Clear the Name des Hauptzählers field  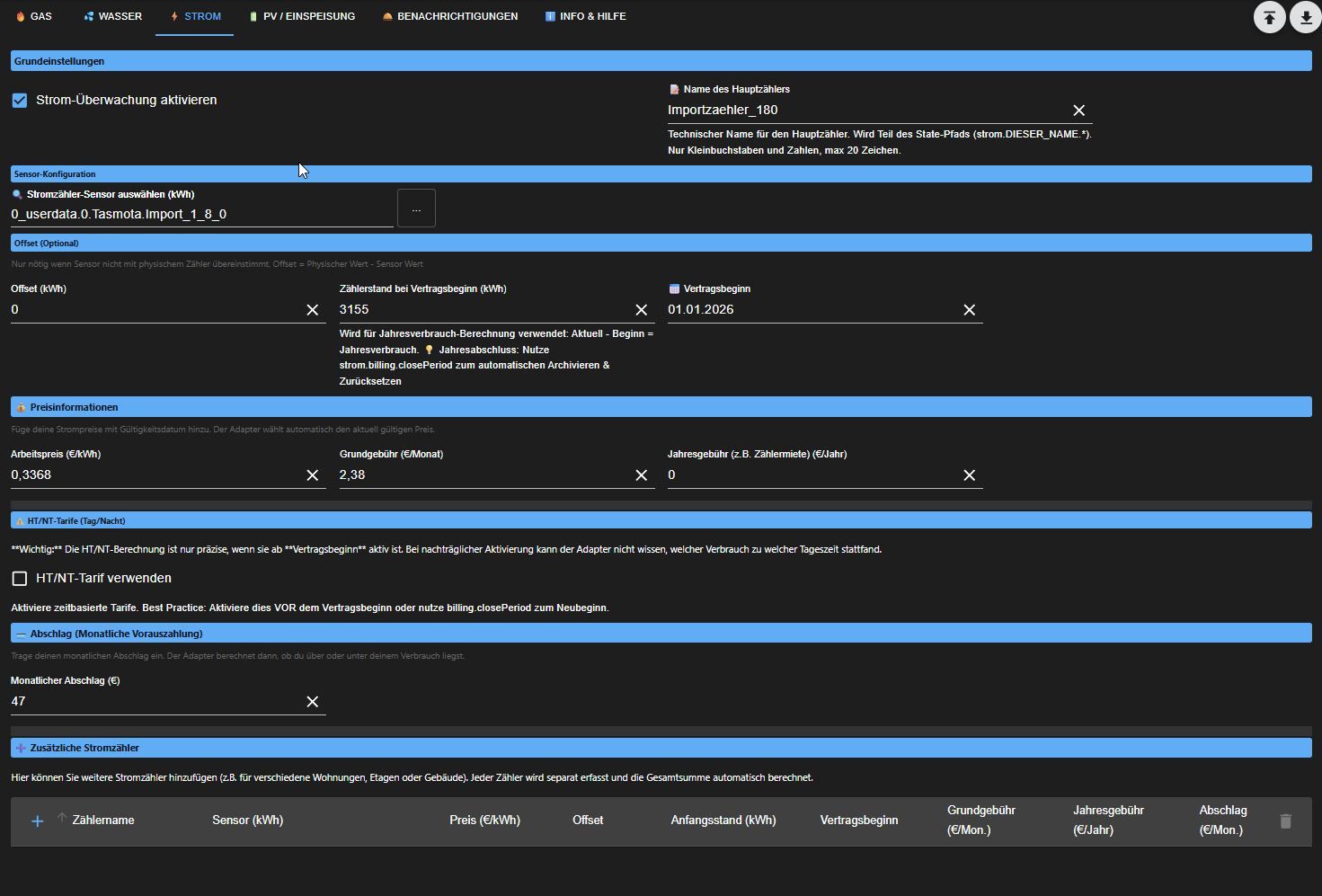[x=1078, y=111]
